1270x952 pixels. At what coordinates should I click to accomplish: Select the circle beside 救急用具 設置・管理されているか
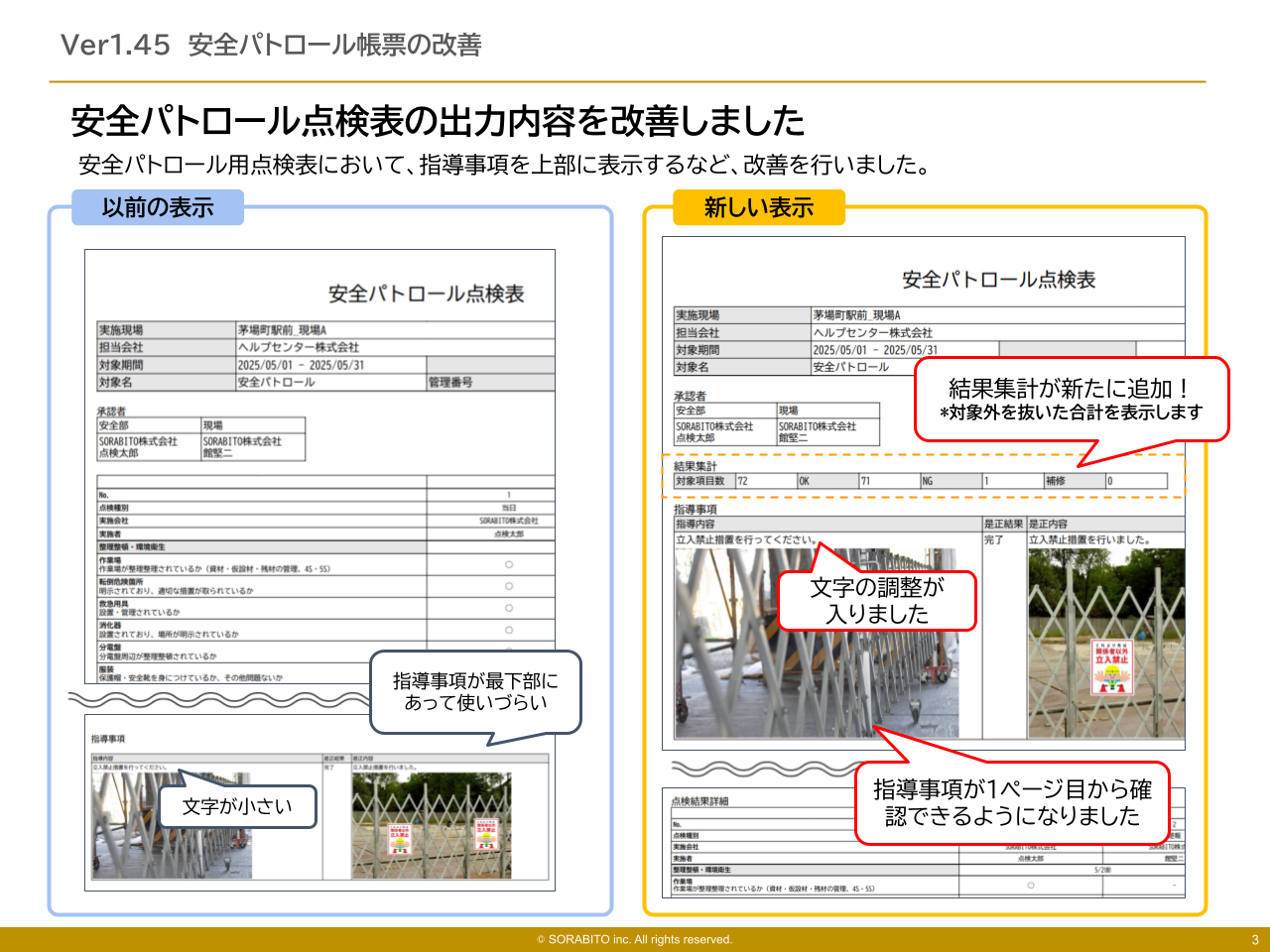(x=507, y=608)
